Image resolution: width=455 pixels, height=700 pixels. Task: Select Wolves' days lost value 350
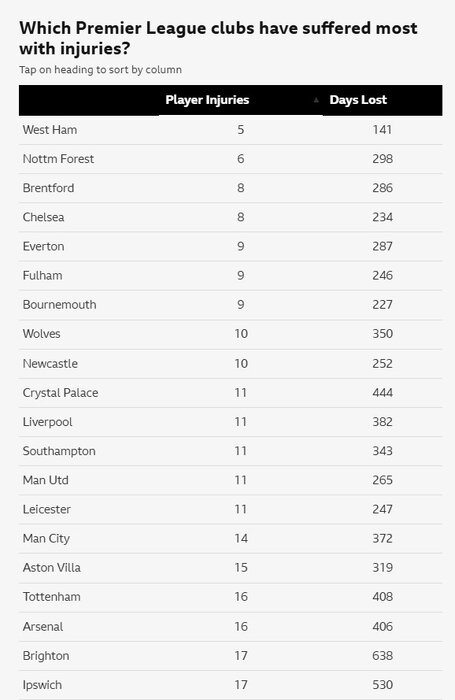pyautogui.click(x=382, y=334)
